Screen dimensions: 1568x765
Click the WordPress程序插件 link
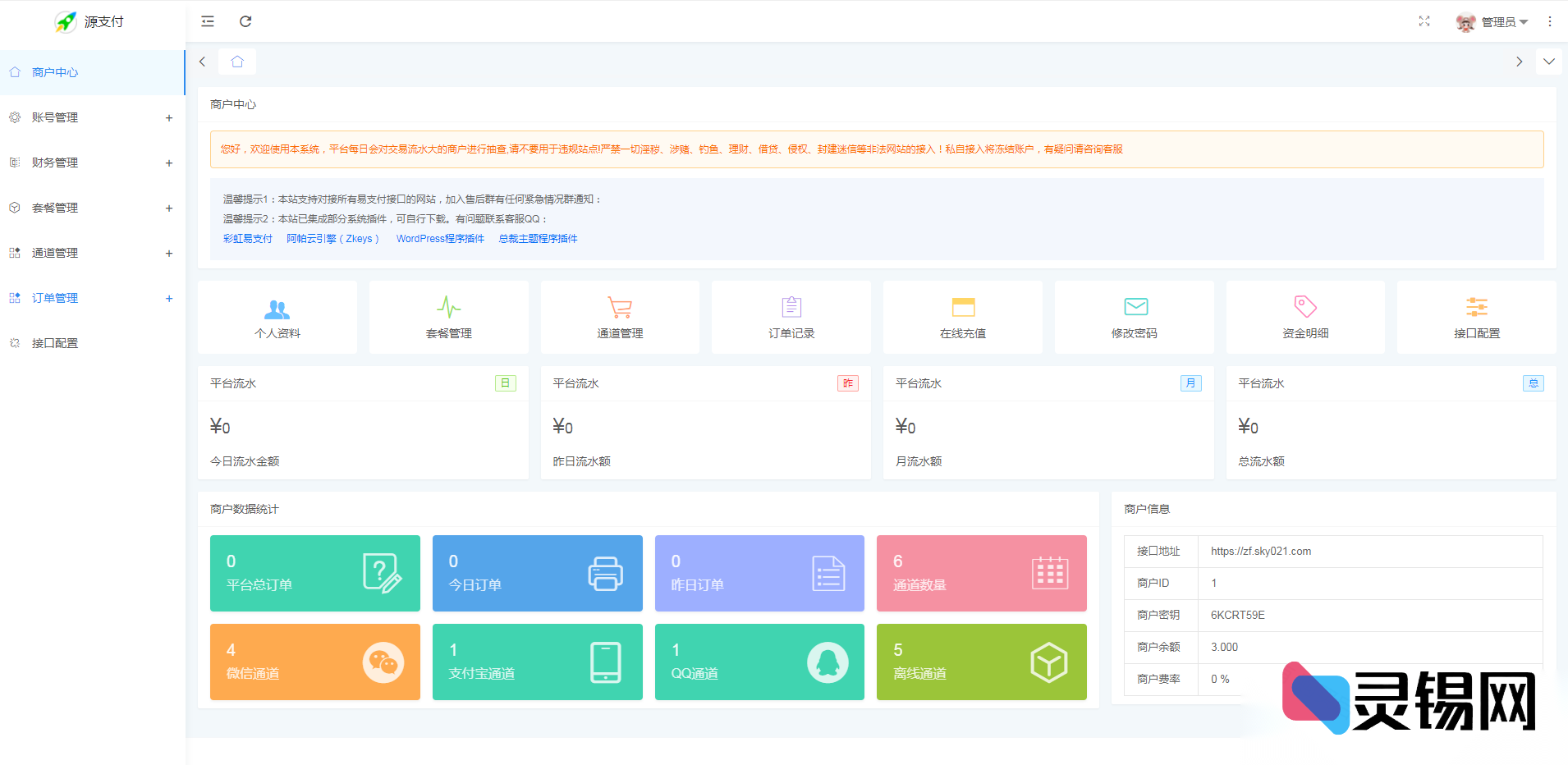(x=440, y=238)
